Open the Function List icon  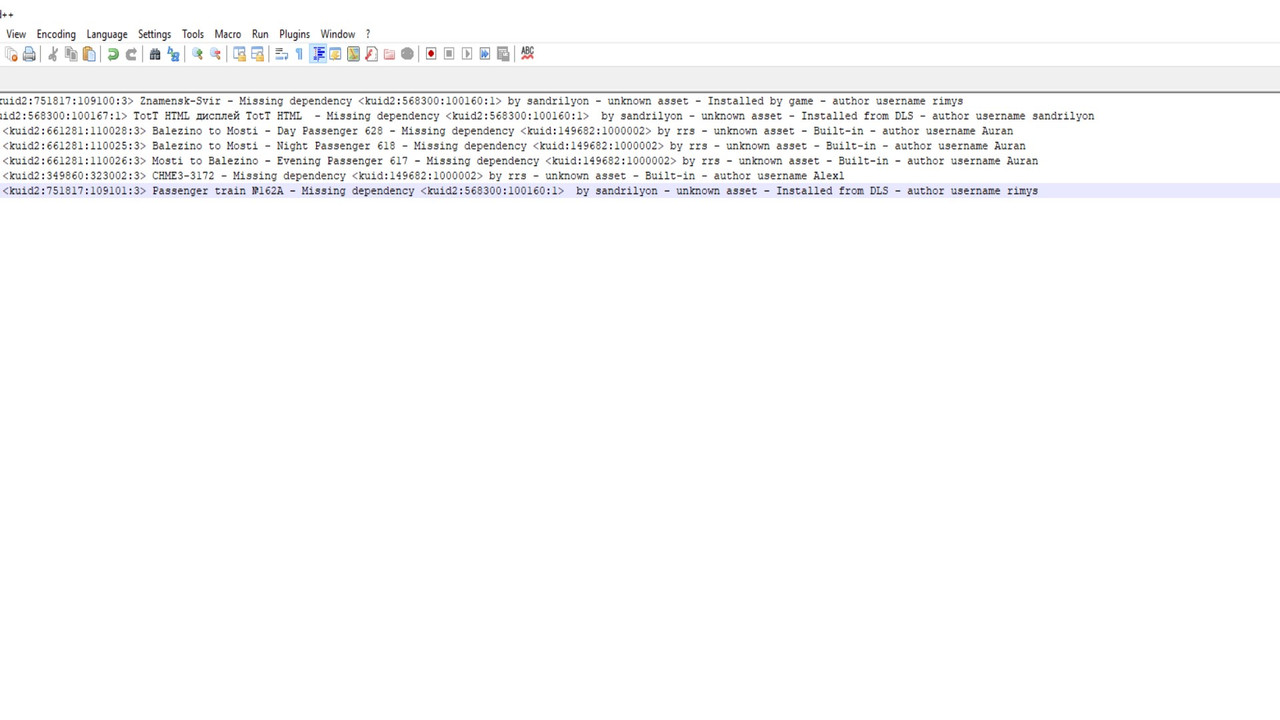tap(371, 54)
